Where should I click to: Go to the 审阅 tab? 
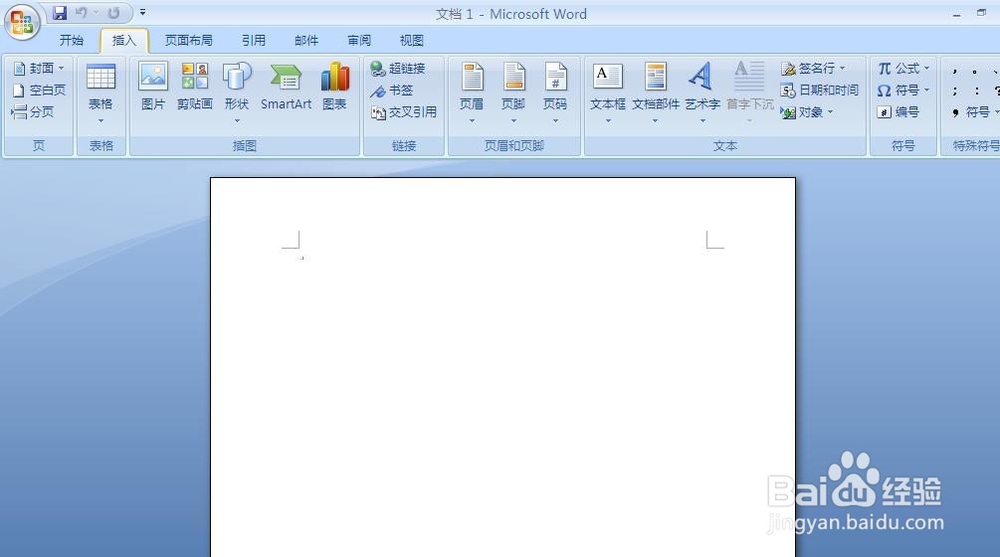pos(359,40)
